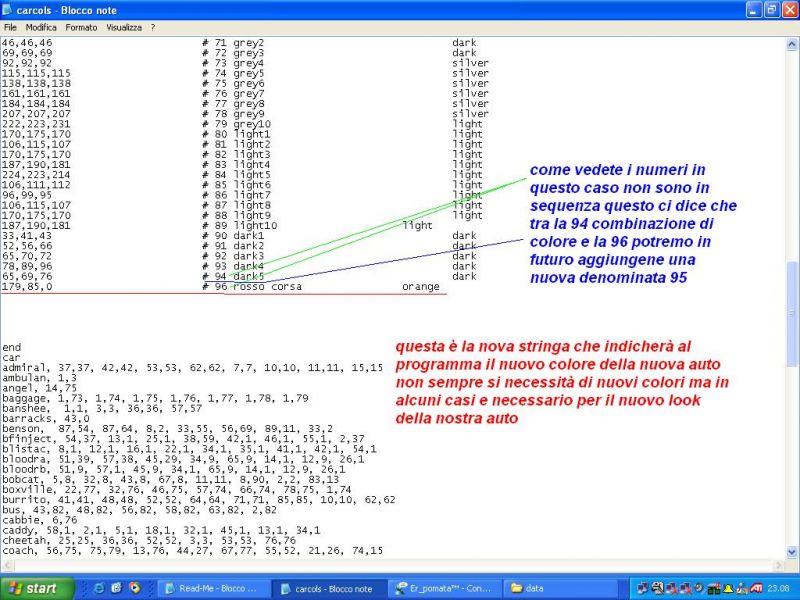Click the system clock showing 23.08
The width and height of the screenshot is (800, 600).
click(783, 588)
